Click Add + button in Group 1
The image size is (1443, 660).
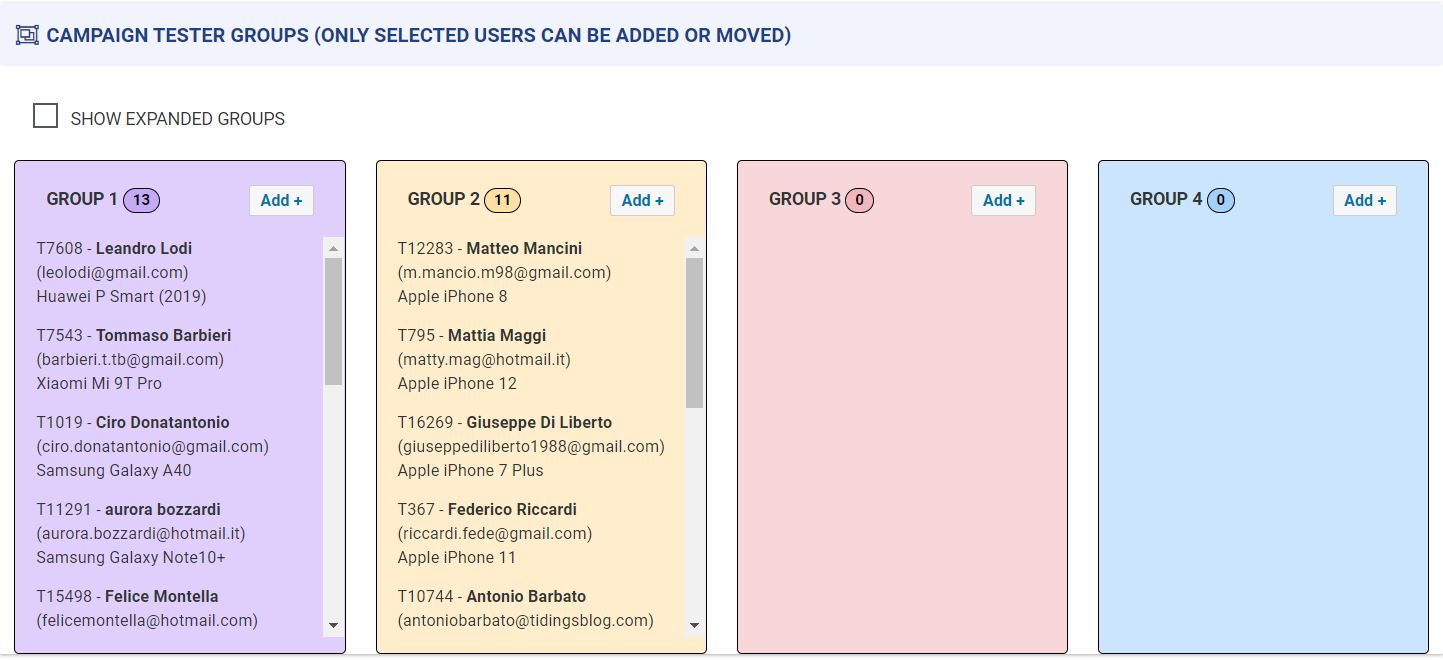pos(281,200)
